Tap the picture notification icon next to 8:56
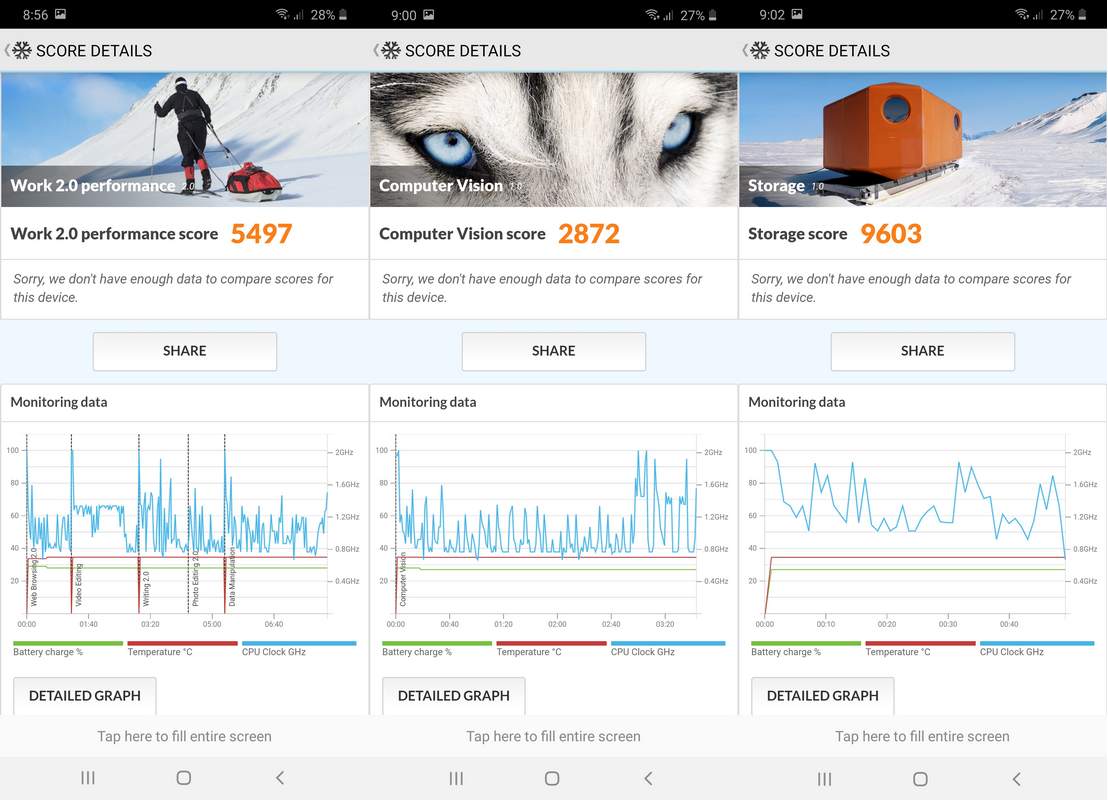Image resolution: width=1108 pixels, height=800 pixels. point(61,14)
